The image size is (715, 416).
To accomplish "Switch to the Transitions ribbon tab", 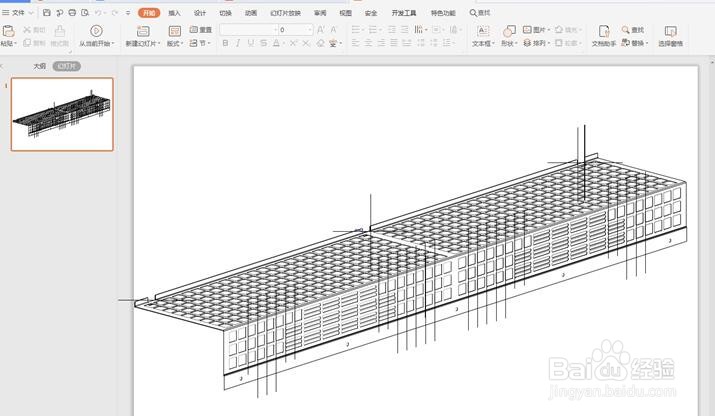I will pyautogui.click(x=225, y=13).
